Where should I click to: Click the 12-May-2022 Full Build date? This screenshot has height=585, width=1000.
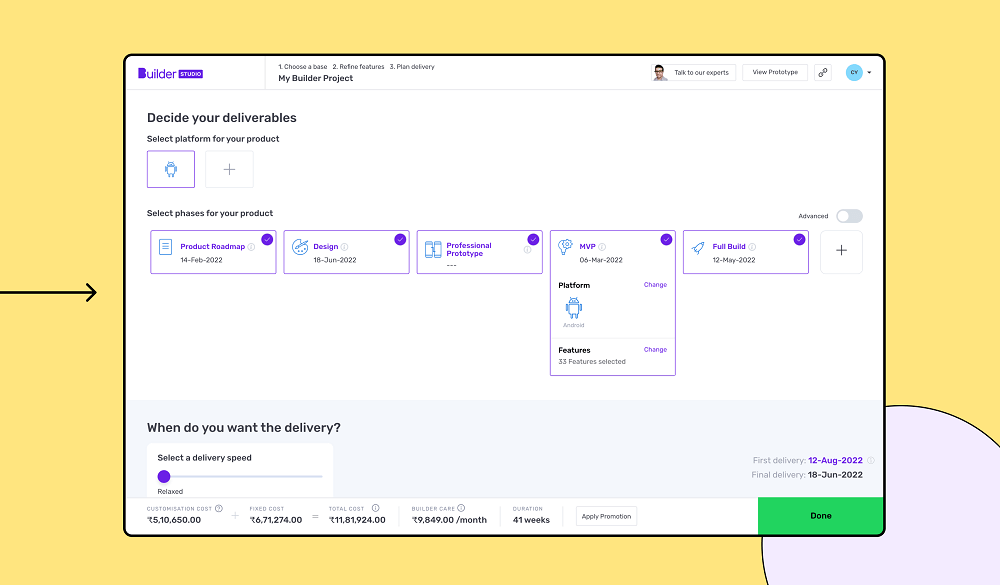734,260
